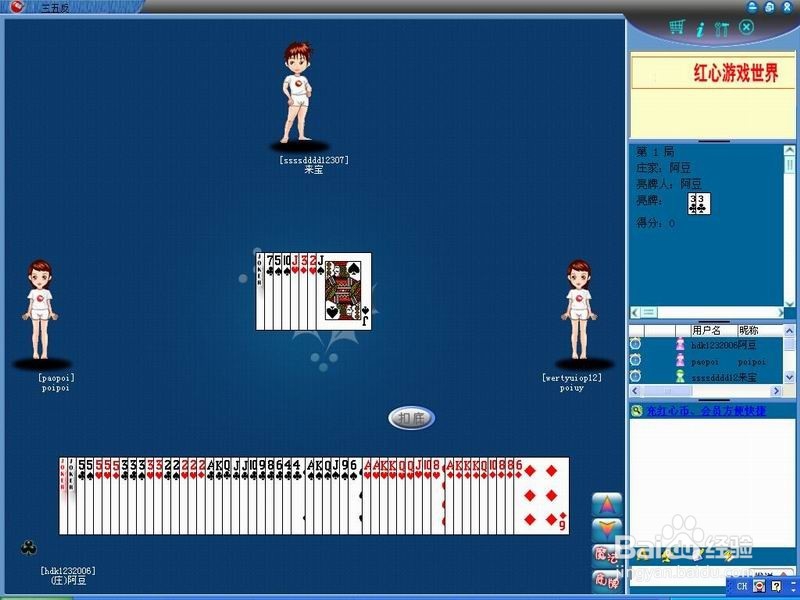Viewport: 800px width, 600px height.
Task: Select the Ace of spades in hand
Action: tap(310, 495)
